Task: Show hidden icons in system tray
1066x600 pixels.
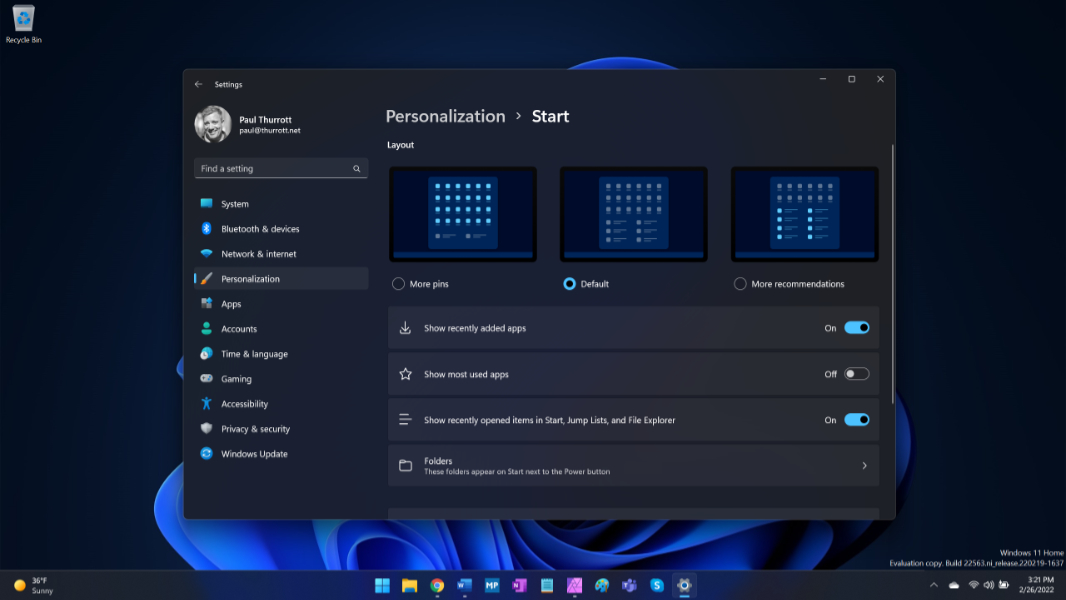Action: (934, 585)
